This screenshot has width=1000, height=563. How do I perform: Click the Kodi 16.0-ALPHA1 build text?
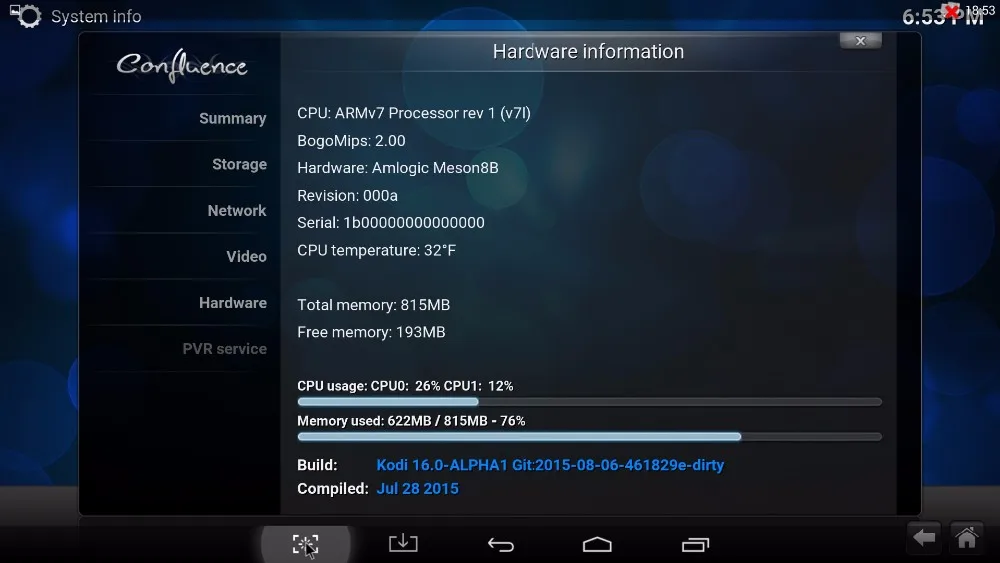pos(550,465)
